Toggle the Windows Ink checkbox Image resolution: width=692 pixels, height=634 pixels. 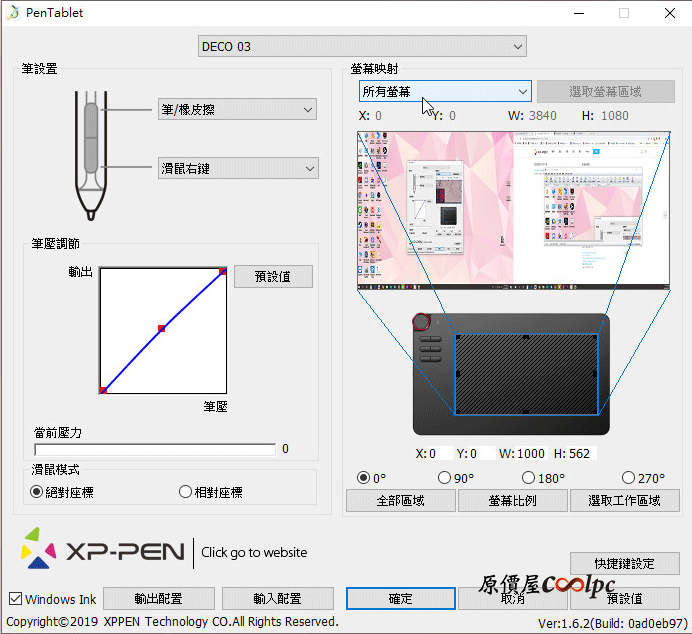[15, 599]
